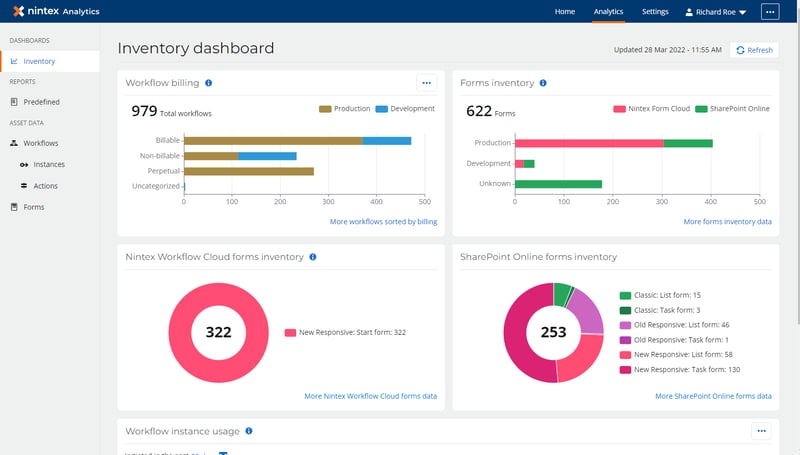The width and height of the screenshot is (800, 455).
Task: Open Inventory dashboard from sidebar
Action: click(x=40, y=61)
